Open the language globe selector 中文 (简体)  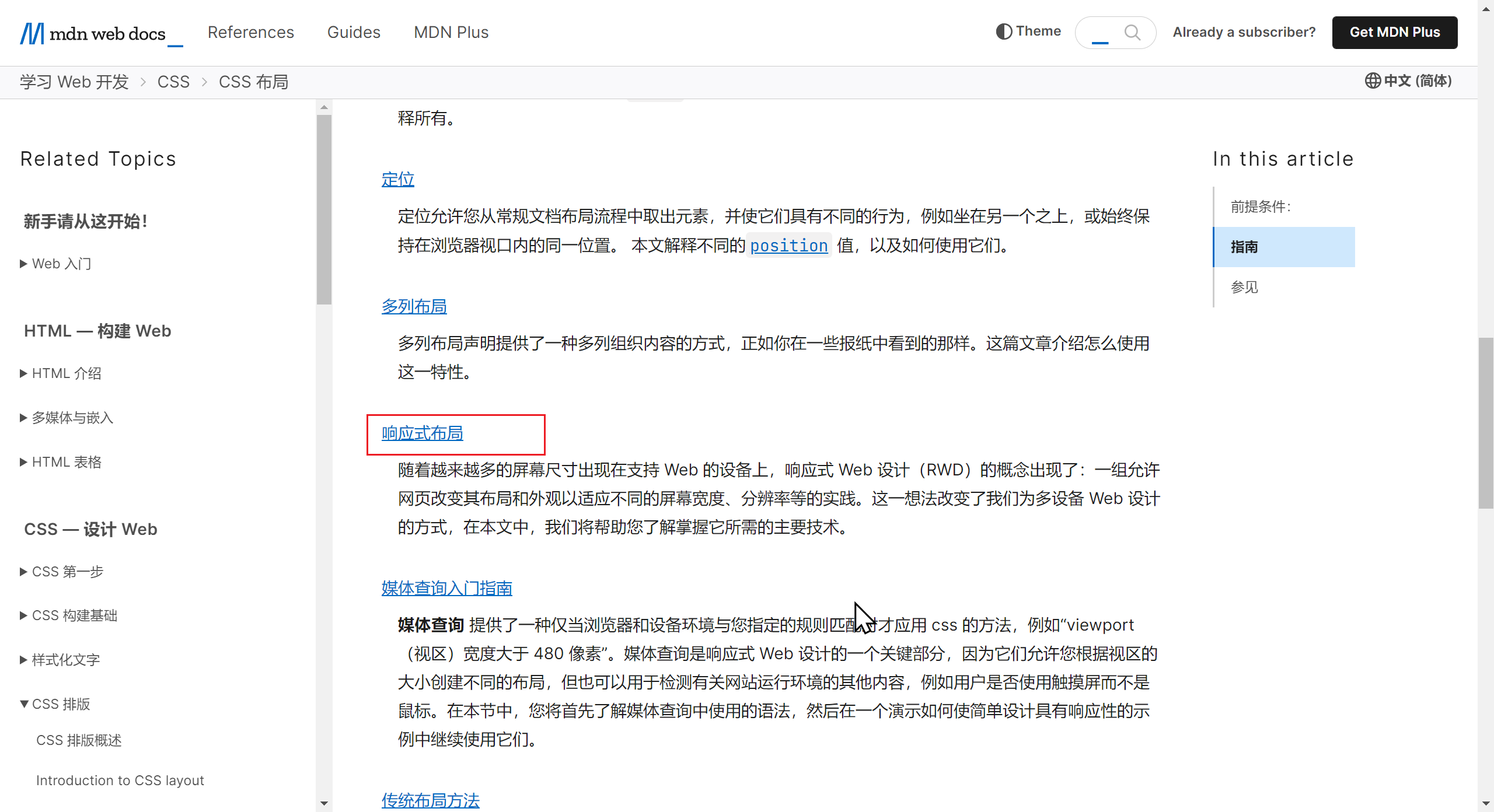1408,80
